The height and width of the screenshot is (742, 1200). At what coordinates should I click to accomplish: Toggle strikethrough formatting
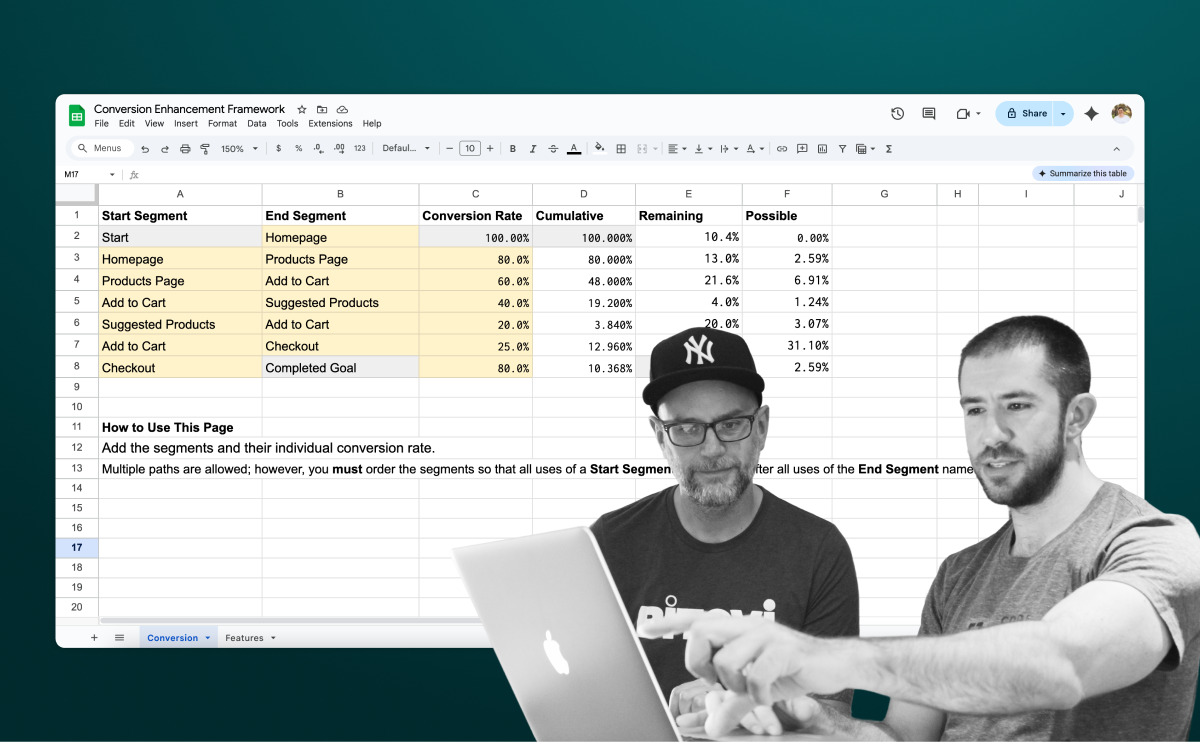point(553,148)
